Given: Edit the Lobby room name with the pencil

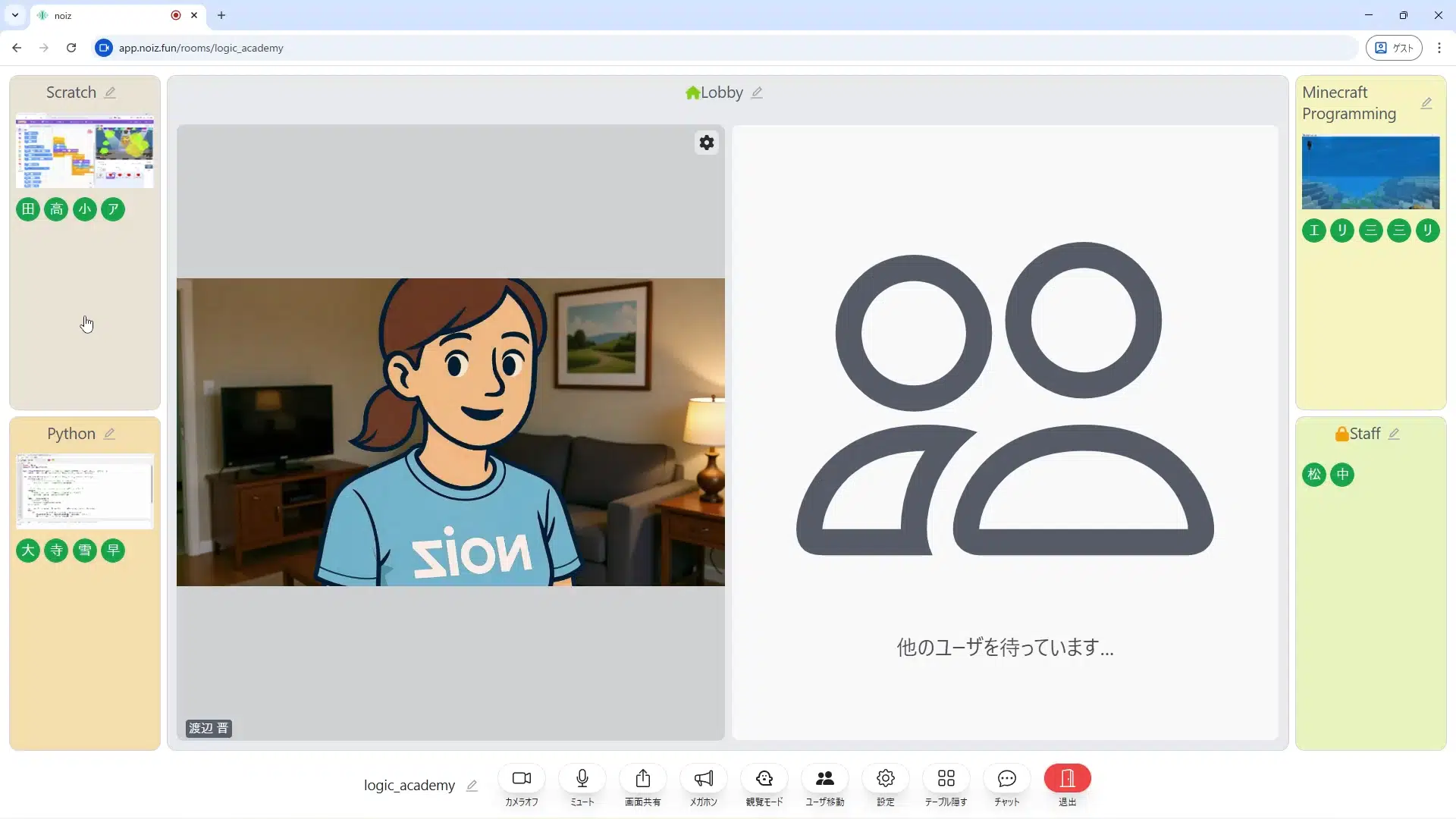Looking at the screenshot, I should 758,93.
